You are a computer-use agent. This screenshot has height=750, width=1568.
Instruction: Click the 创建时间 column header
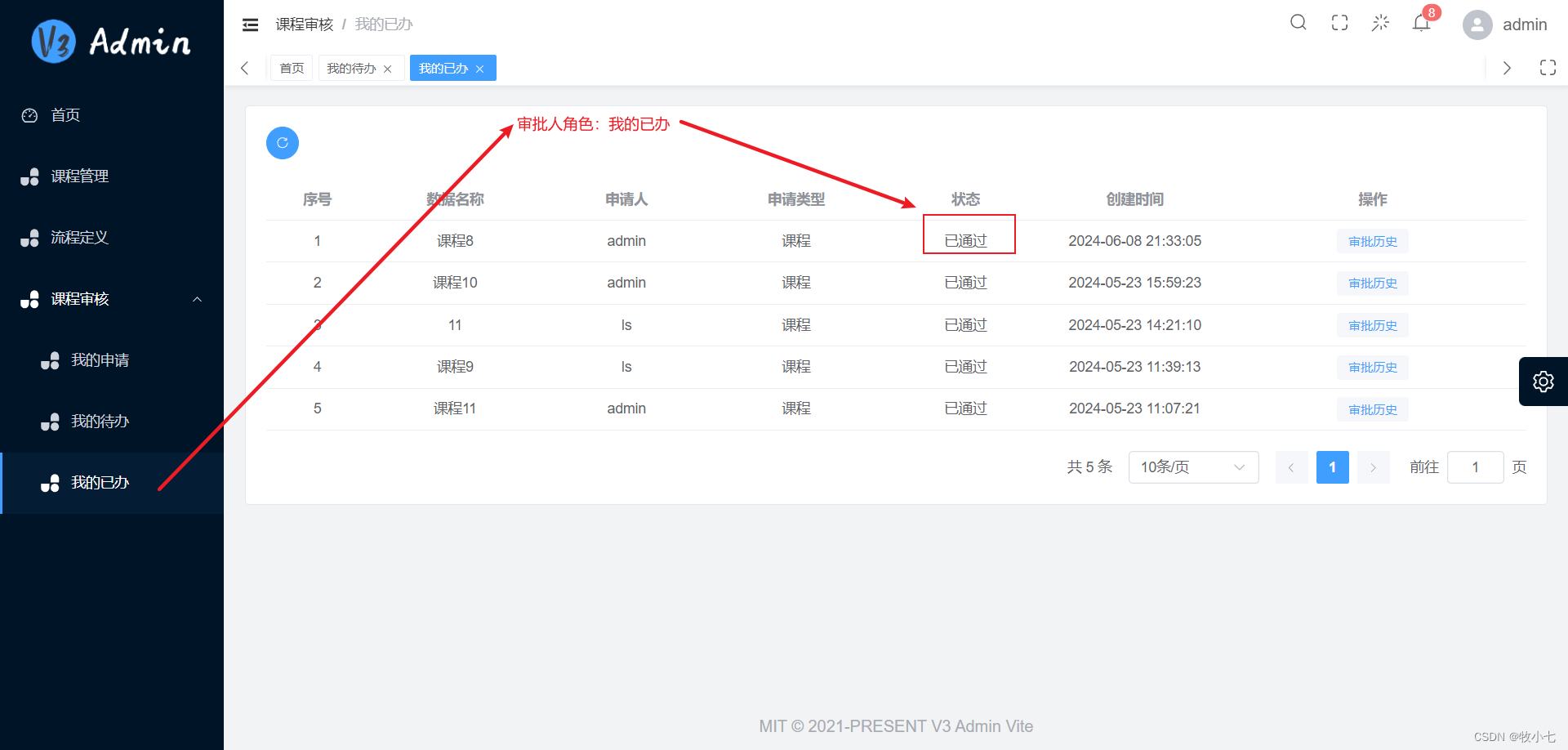pos(1134,199)
